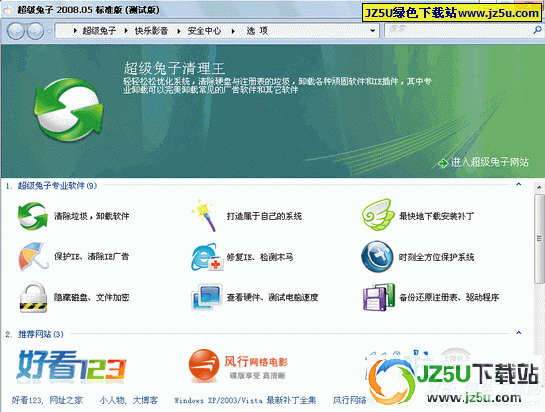Click 最快地下载安装补丁 label
This screenshot has width=545, height=412.
pos(436,216)
